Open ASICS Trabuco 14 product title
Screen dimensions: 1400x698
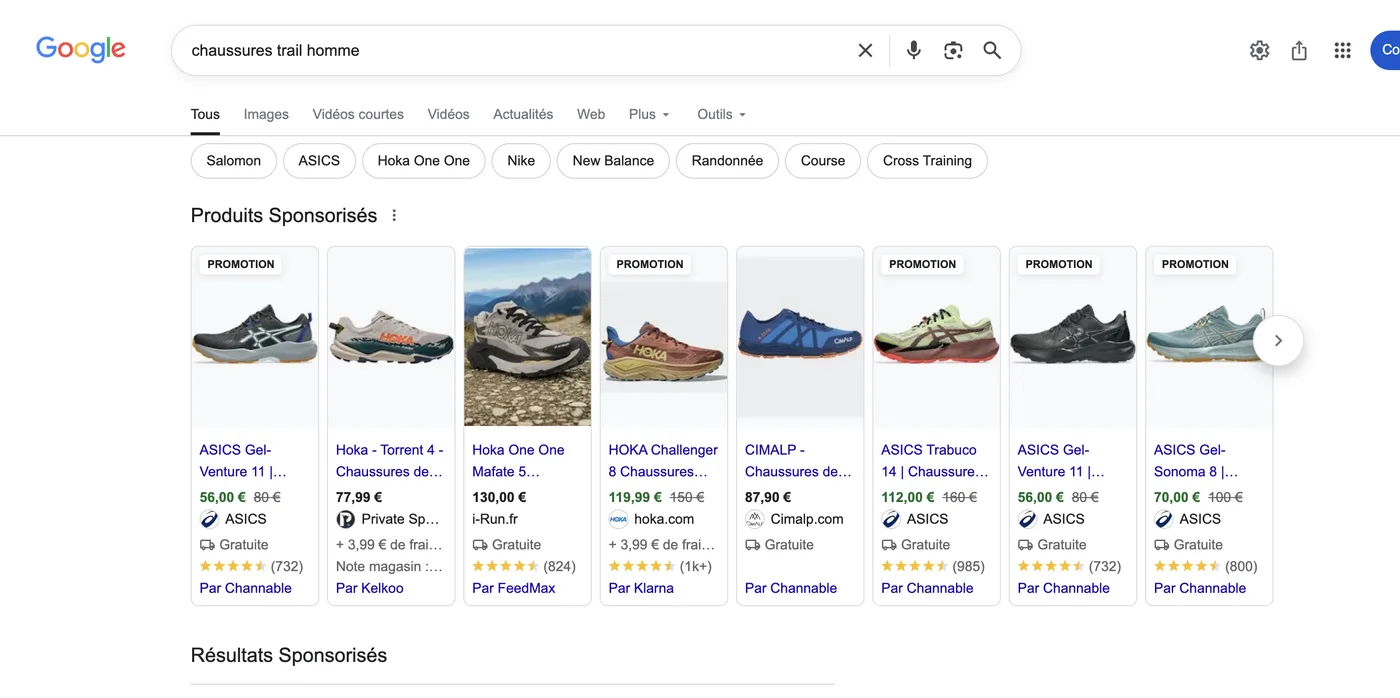(x=934, y=461)
